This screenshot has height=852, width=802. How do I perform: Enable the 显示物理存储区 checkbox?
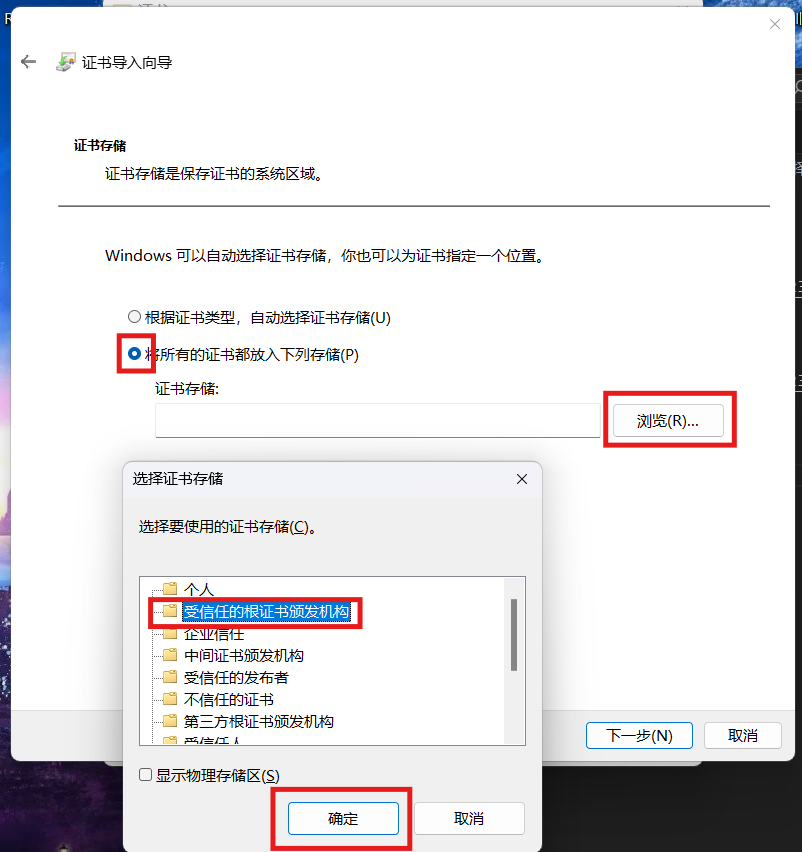tap(145, 775)
